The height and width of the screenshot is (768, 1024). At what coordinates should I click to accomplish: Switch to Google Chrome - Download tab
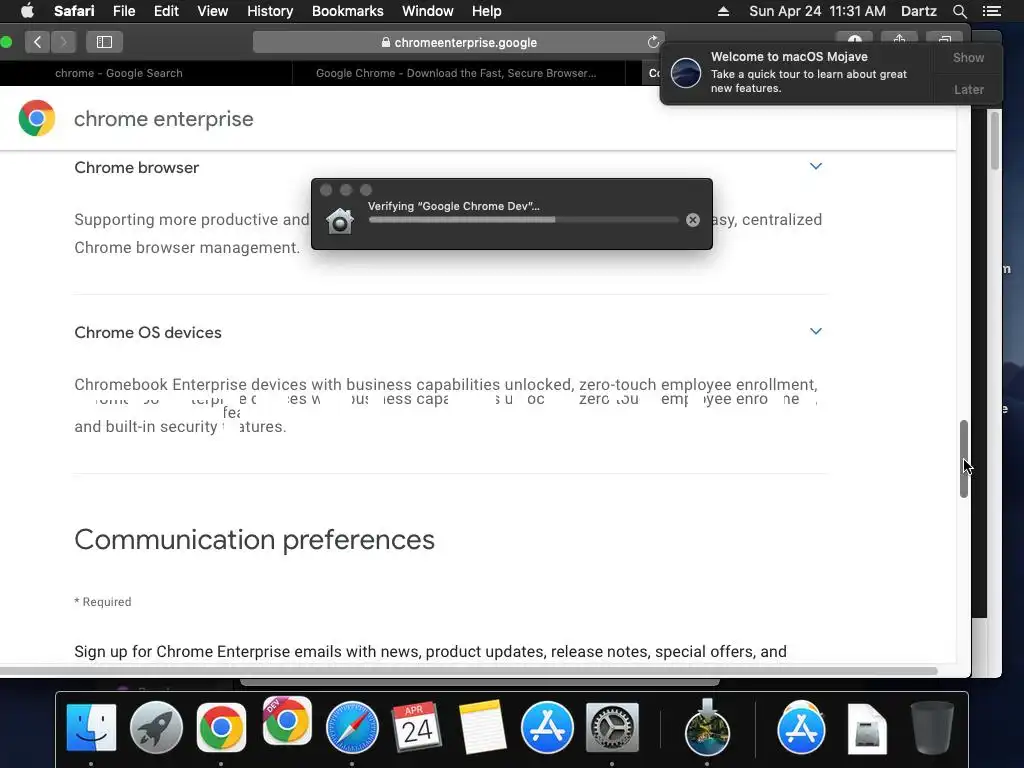tap(456, 73)
